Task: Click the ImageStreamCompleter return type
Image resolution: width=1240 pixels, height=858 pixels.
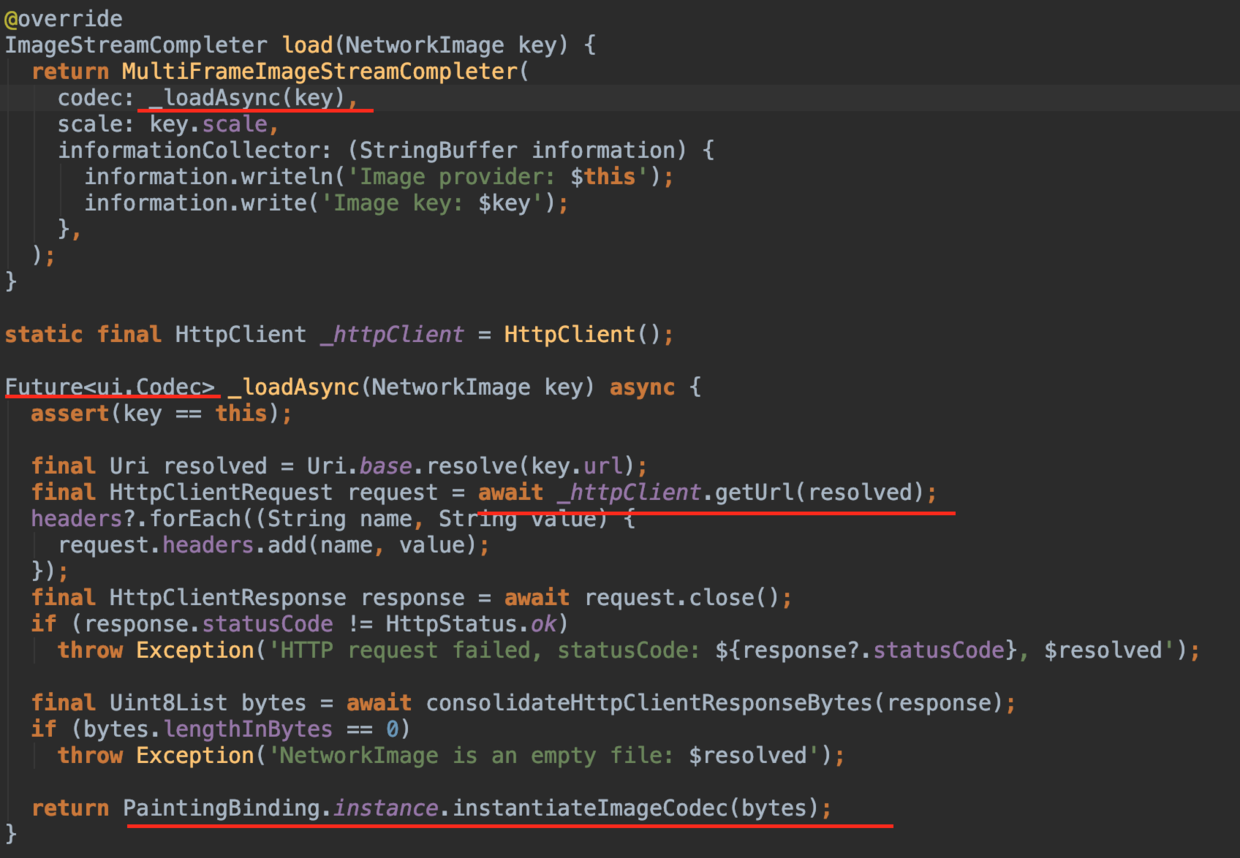Action: (136, 45)
